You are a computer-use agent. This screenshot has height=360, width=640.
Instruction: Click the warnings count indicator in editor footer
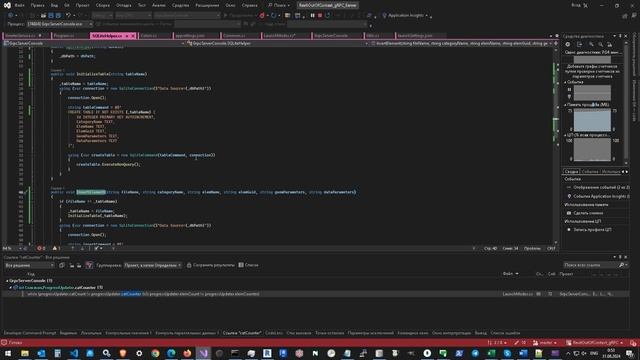point(56,248)
